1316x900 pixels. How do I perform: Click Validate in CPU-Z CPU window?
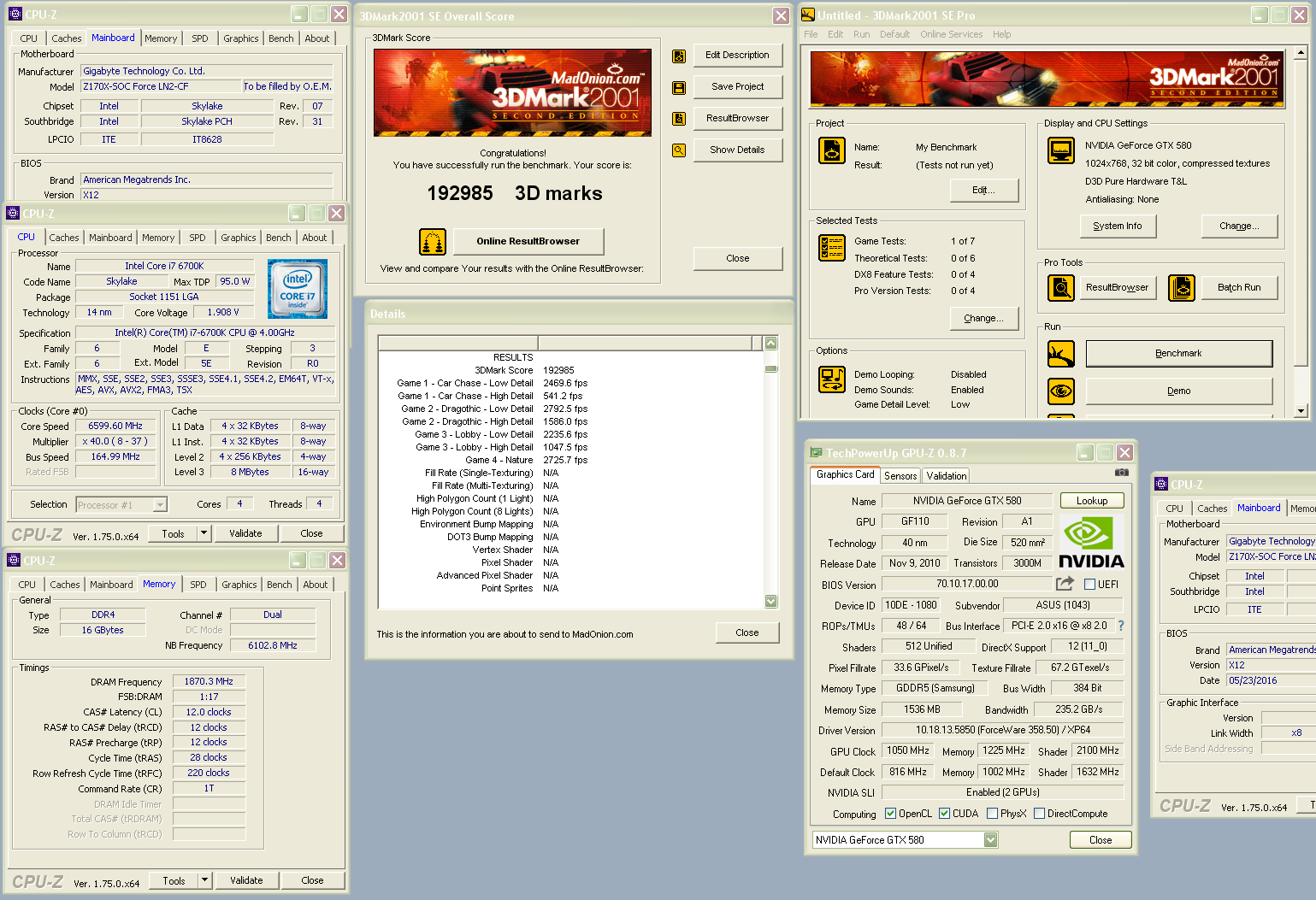pyautogui.click(x=245, y=533)
